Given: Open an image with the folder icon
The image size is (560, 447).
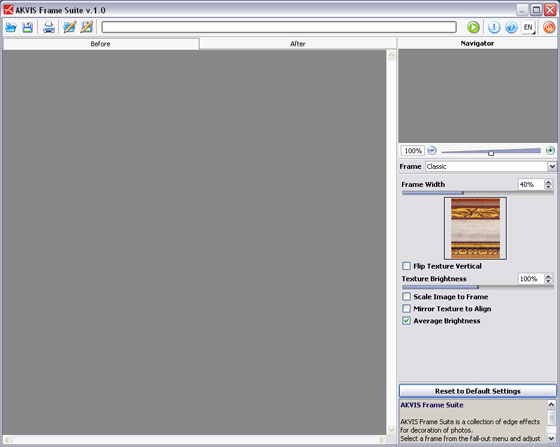Looking at the screenshot, I should (x=11, y=27).
